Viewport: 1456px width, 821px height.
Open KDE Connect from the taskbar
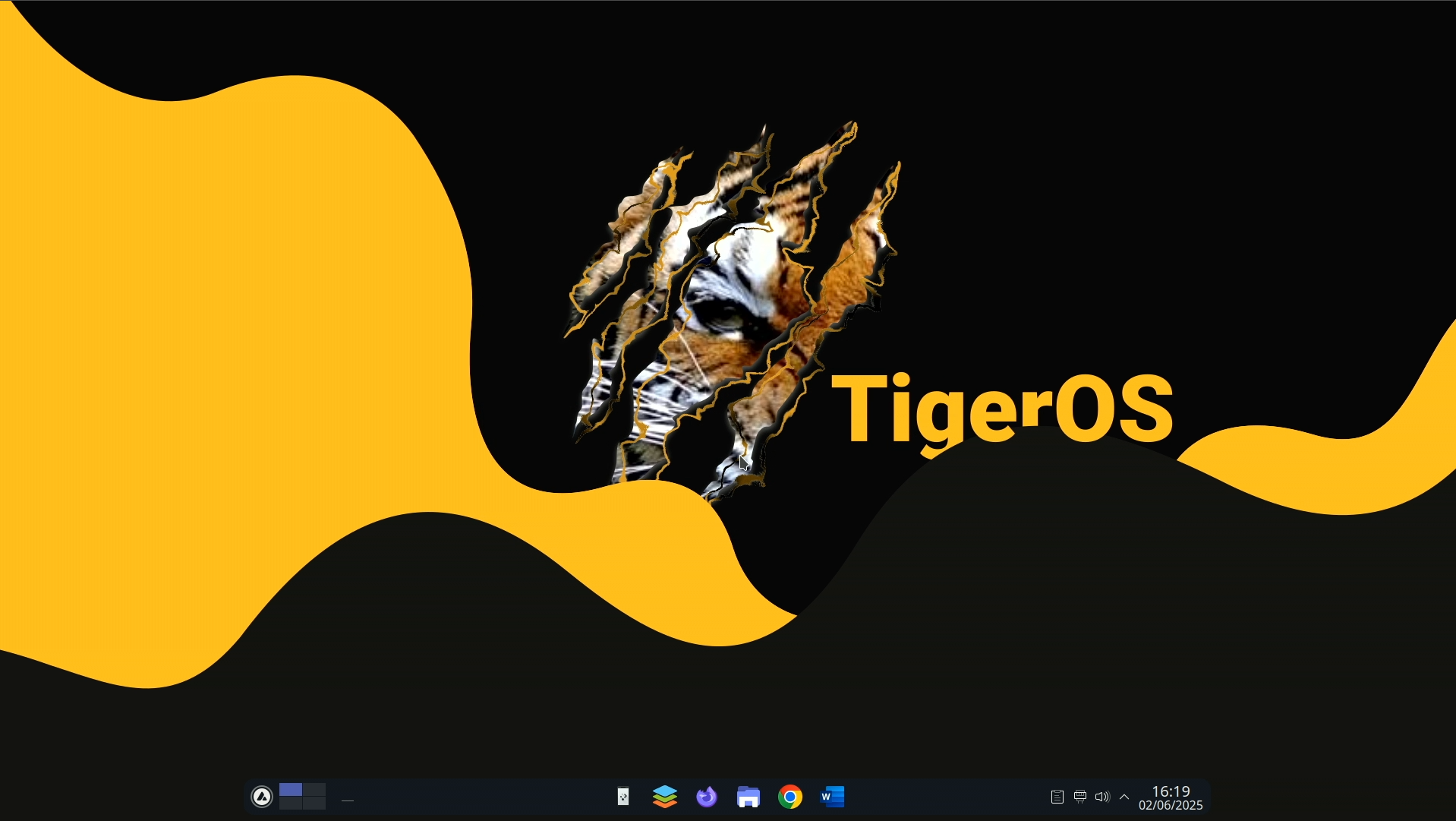tap(623, 797)
